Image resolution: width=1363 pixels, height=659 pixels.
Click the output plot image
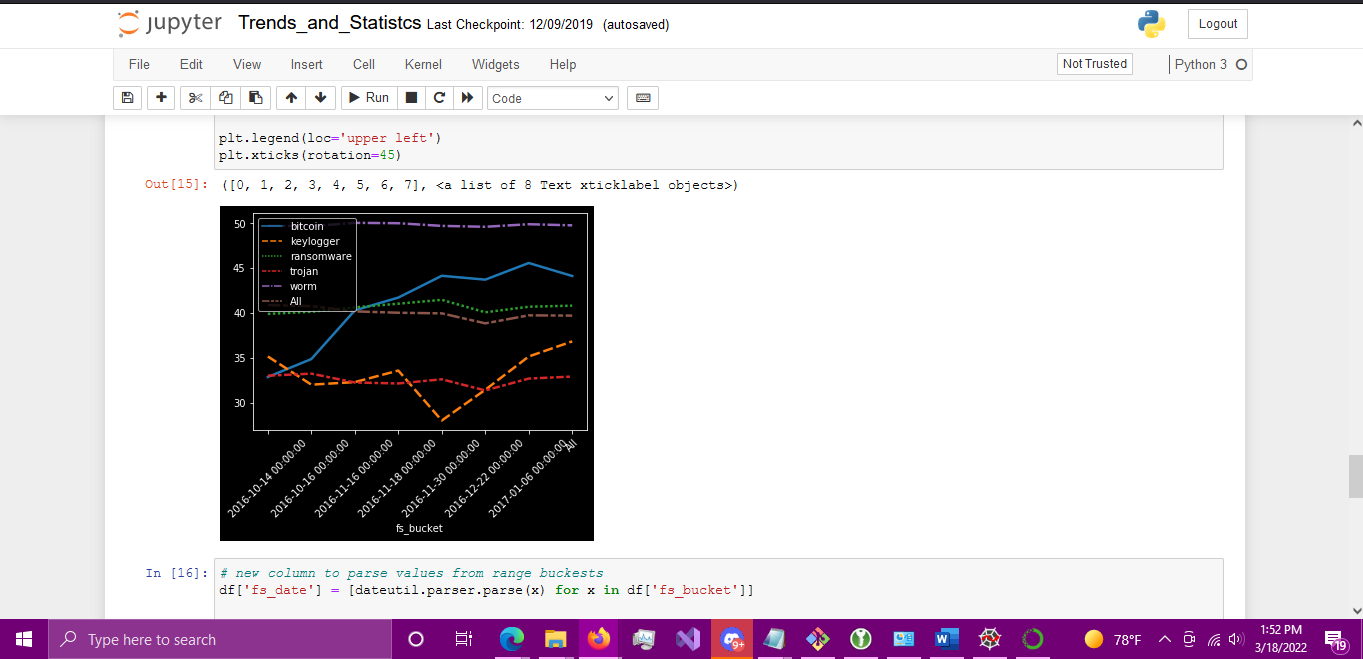[x=407, y=373]
